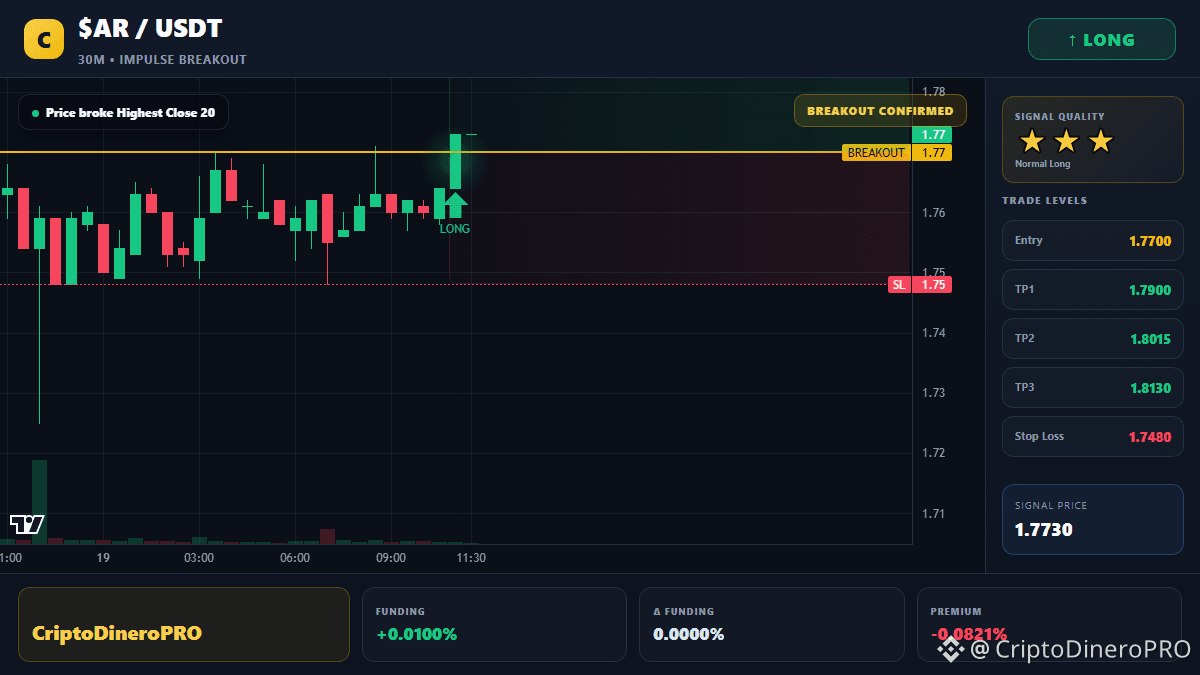Click the 1.71 price axis label
The width and height of the screenshot is (1200, 675).
(x=933, y=514)
